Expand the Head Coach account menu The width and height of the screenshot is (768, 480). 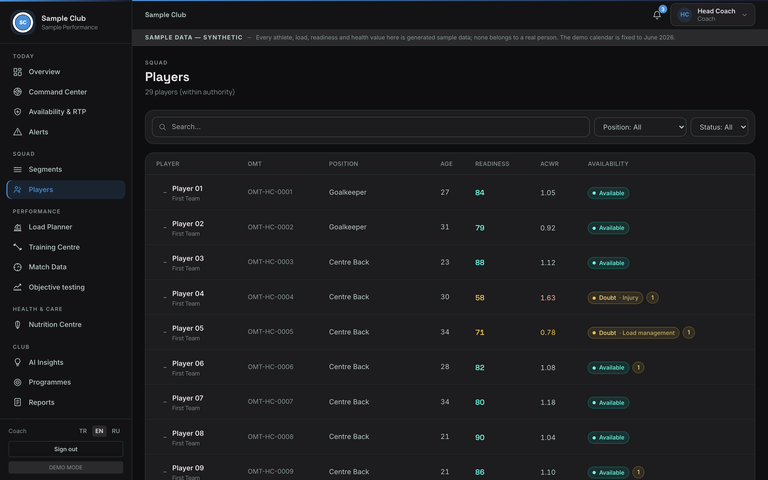tap(713, 15)
